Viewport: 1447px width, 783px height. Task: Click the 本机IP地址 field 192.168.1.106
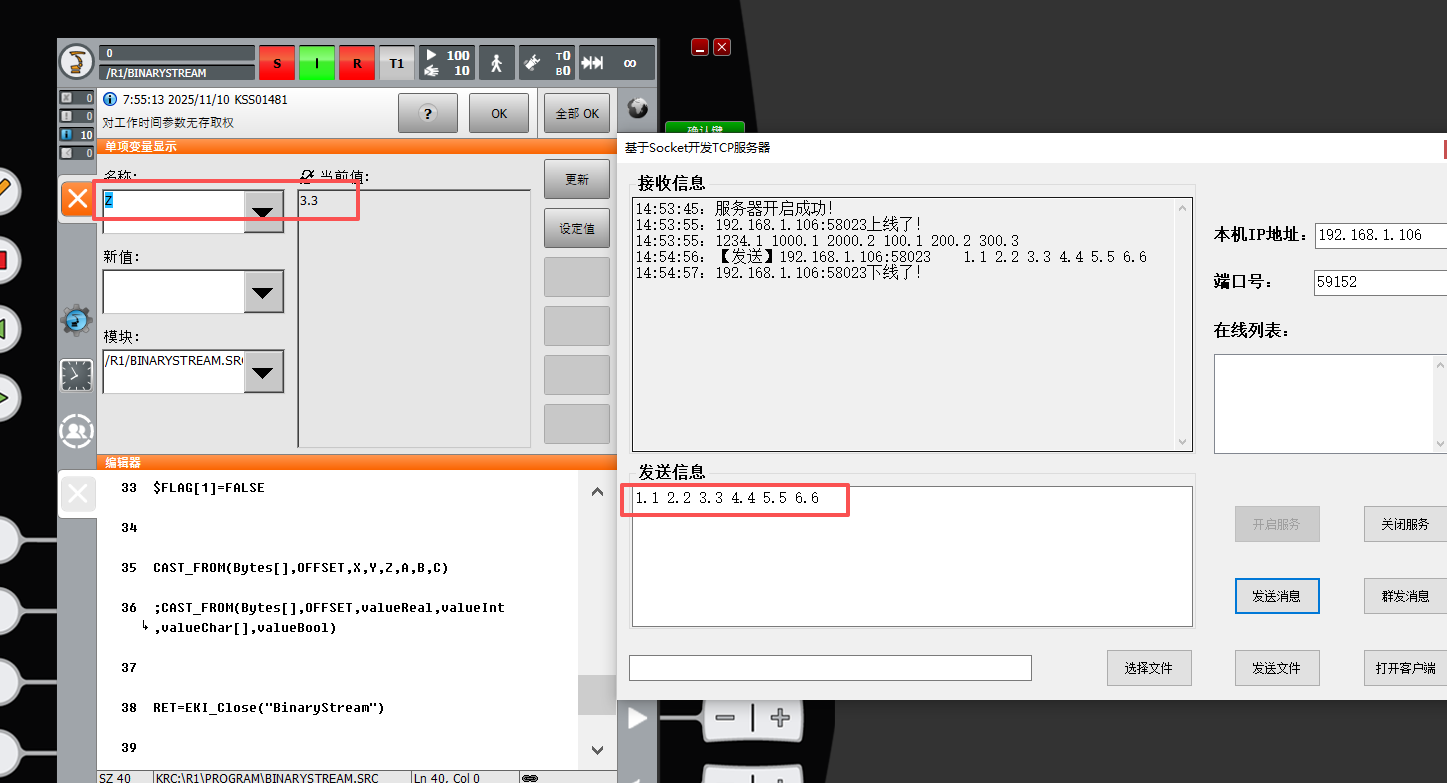1381,235
